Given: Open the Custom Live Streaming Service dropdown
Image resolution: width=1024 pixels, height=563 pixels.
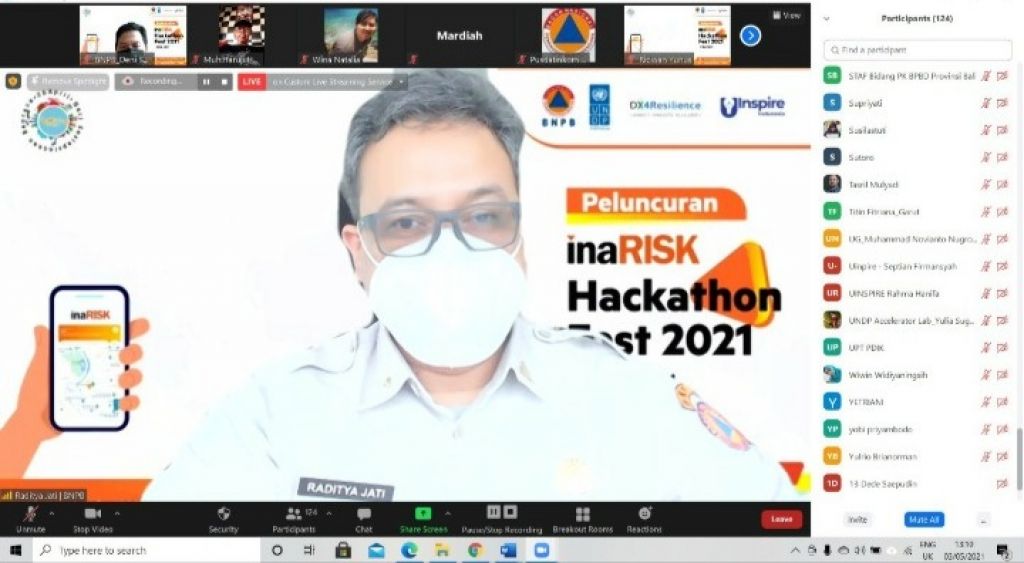Looking at the screenshot, I should coord(401,82).
